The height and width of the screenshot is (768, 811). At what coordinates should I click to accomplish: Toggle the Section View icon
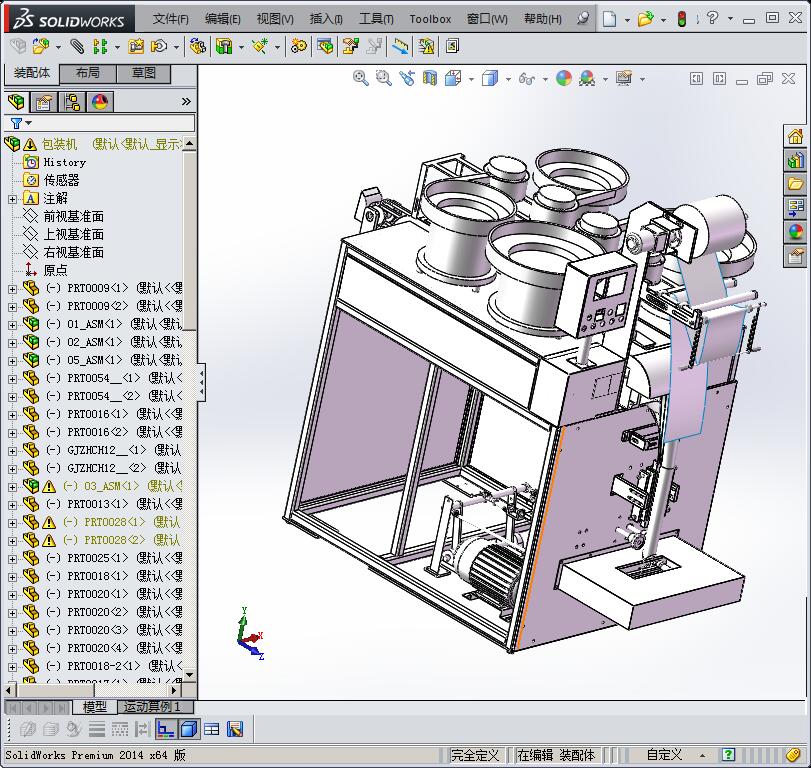coord(430,79)
